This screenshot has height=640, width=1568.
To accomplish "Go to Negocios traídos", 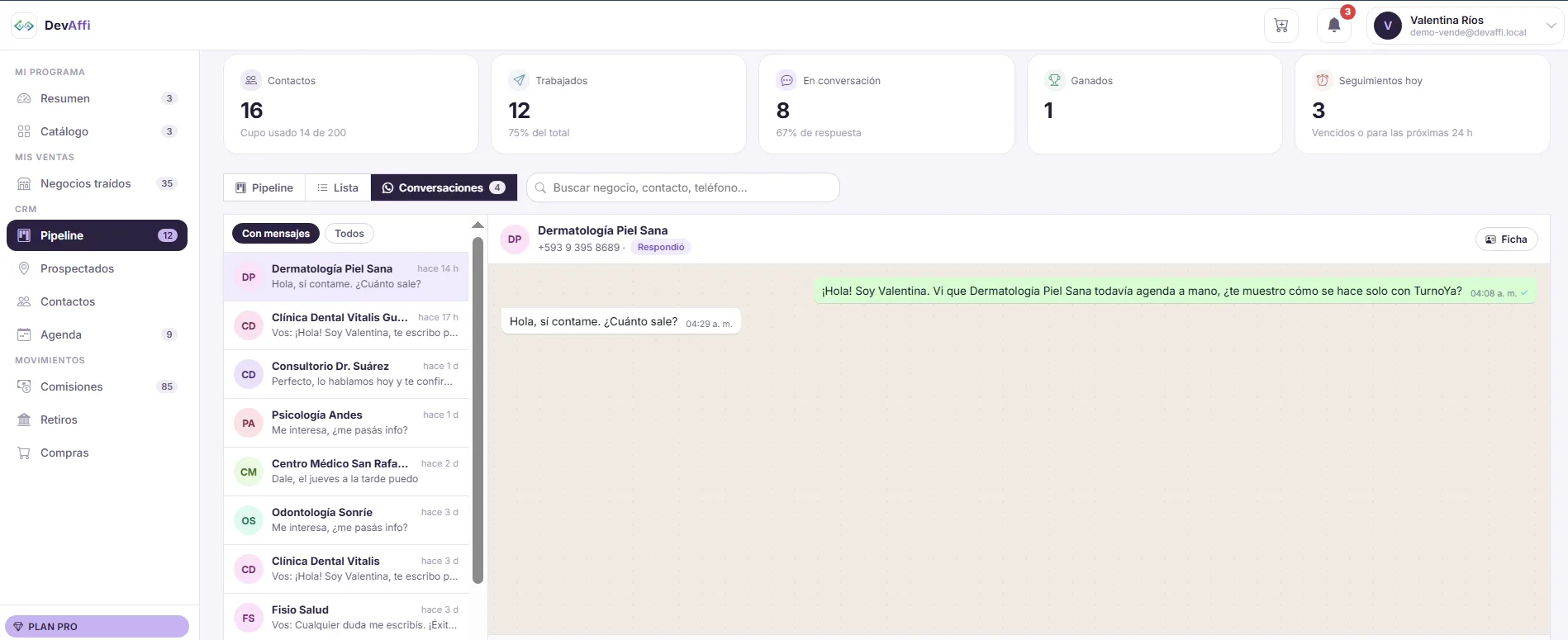I will (x=97, y=183).
